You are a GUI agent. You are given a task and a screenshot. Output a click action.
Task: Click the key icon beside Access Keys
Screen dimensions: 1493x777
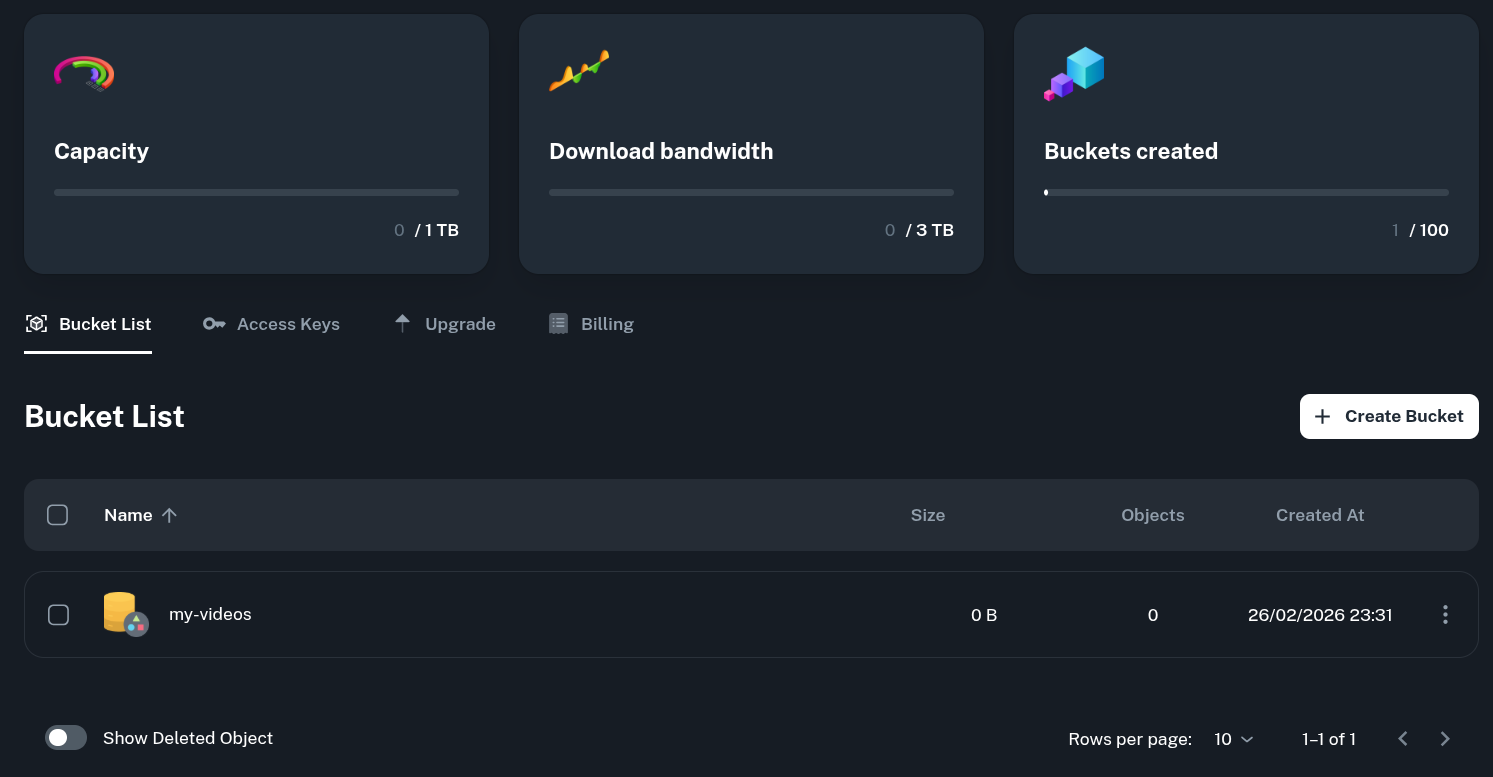tap(214, 324)
